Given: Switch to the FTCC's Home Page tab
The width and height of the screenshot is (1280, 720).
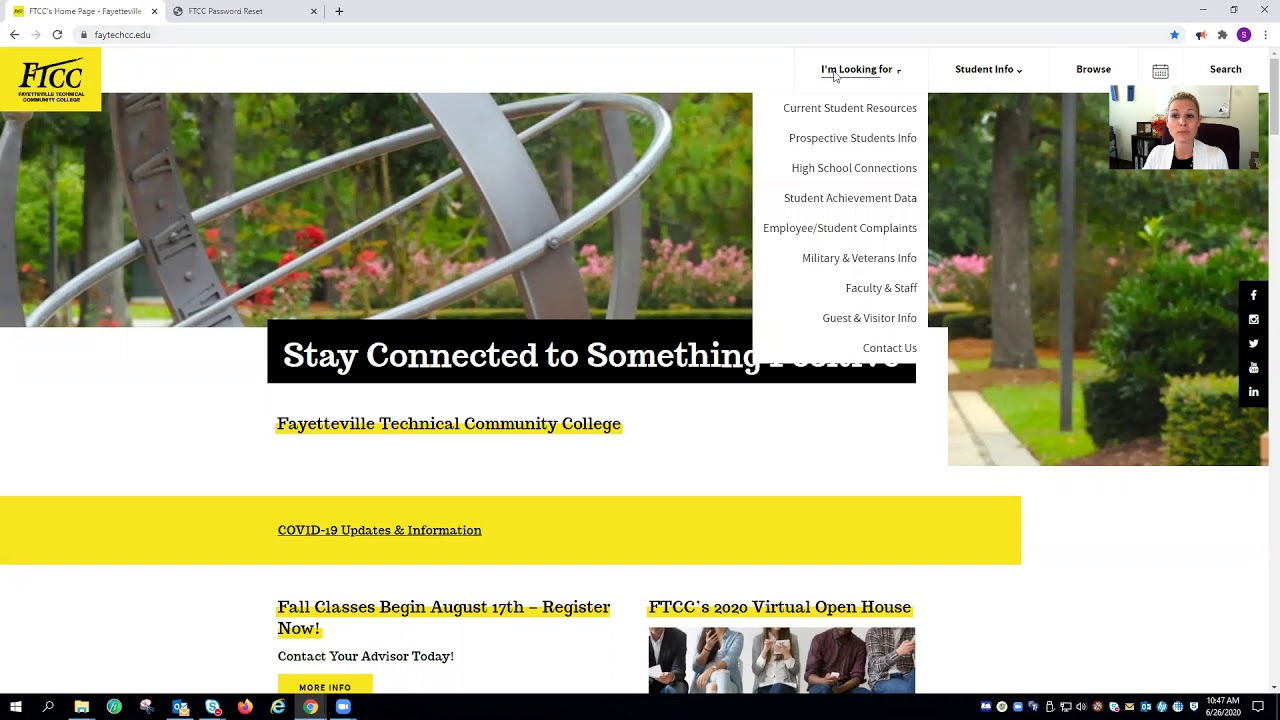Looking at the screenshot, I should point(85,11).
